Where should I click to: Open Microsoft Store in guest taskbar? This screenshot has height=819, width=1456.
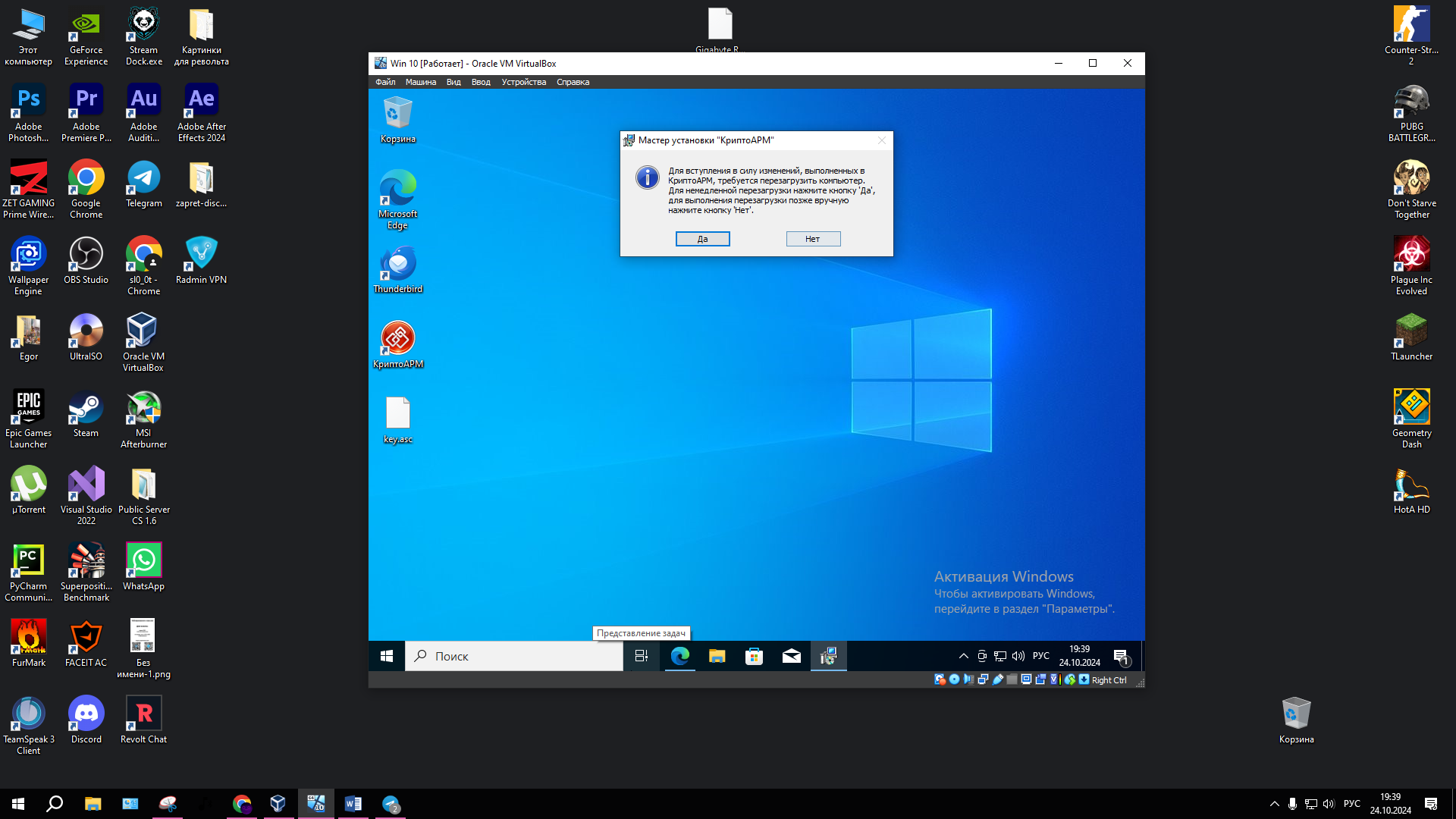(755, 656)
